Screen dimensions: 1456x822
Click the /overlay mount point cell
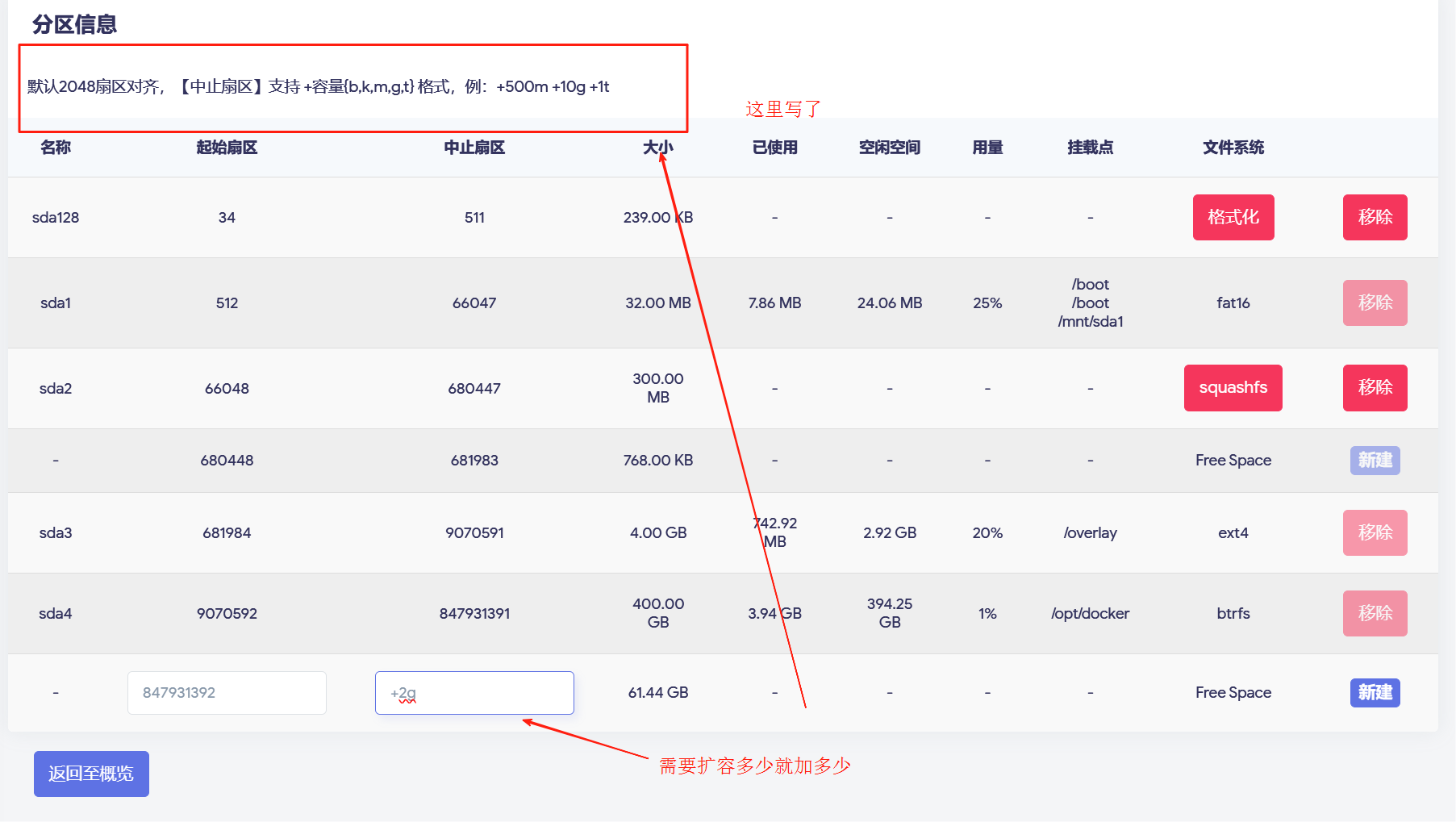pyautogui.click(x=1090, y=533)
